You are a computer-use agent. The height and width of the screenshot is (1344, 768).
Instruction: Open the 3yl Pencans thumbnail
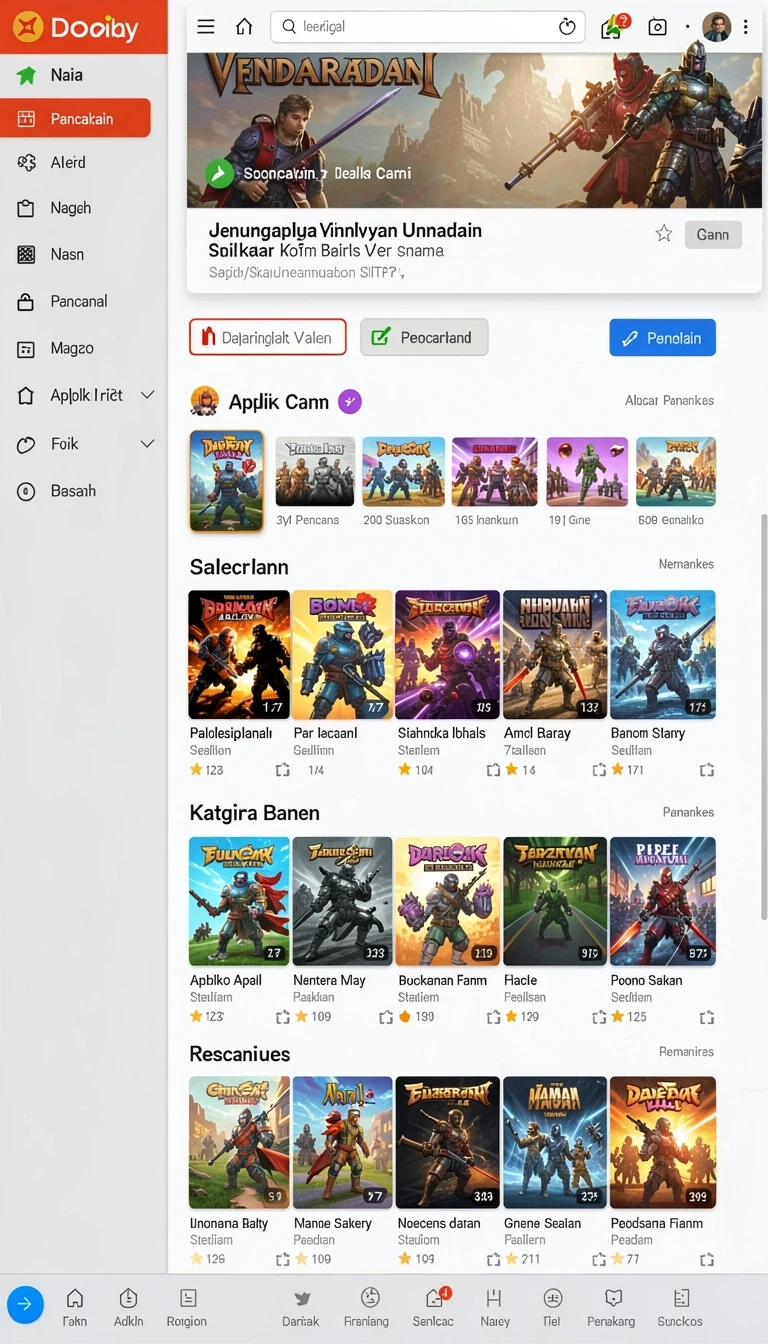[x=315, y=471]
